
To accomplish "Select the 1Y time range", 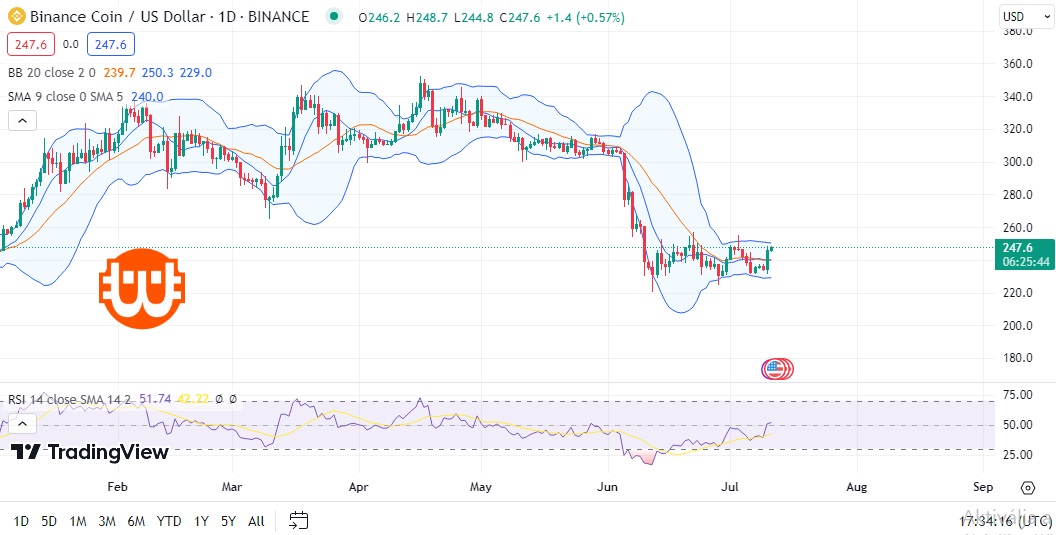I will (201, 521).
